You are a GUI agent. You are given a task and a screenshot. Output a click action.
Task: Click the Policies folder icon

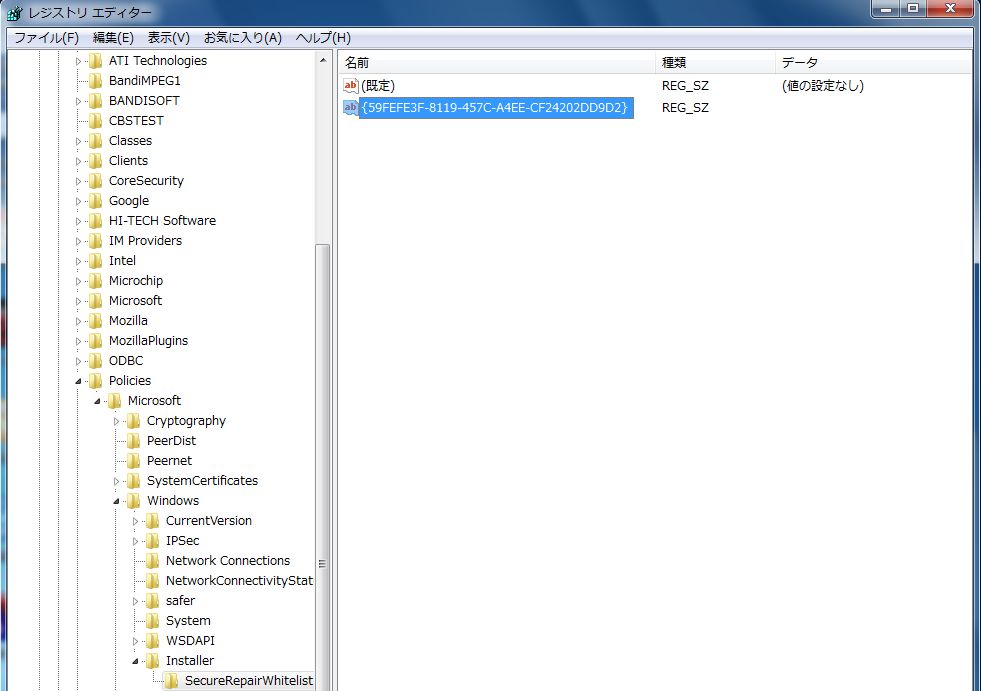[96, 381]
